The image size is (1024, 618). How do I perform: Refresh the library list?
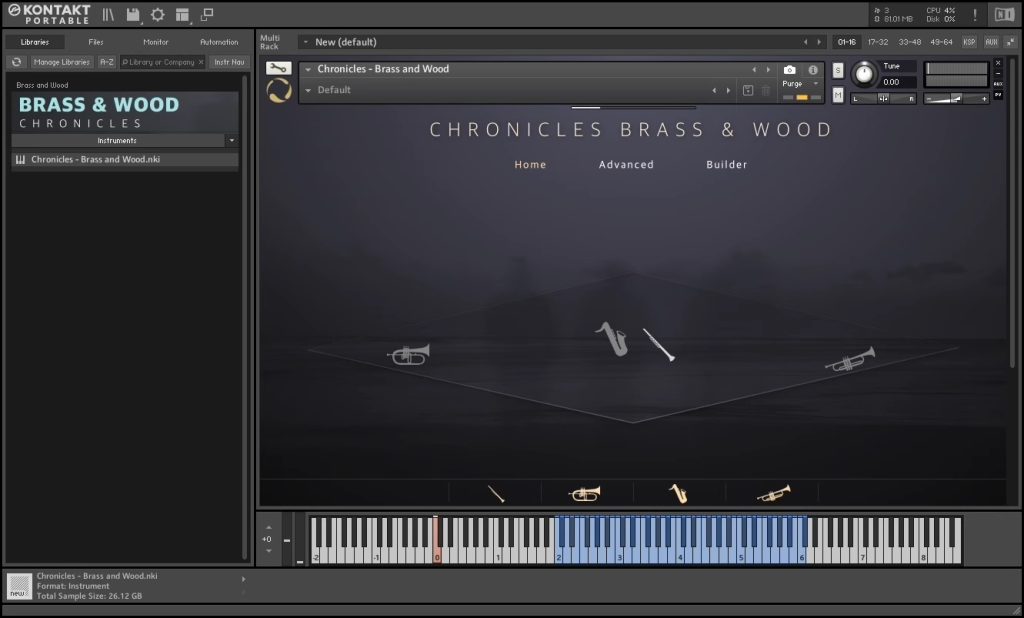[x=16, y=62]
